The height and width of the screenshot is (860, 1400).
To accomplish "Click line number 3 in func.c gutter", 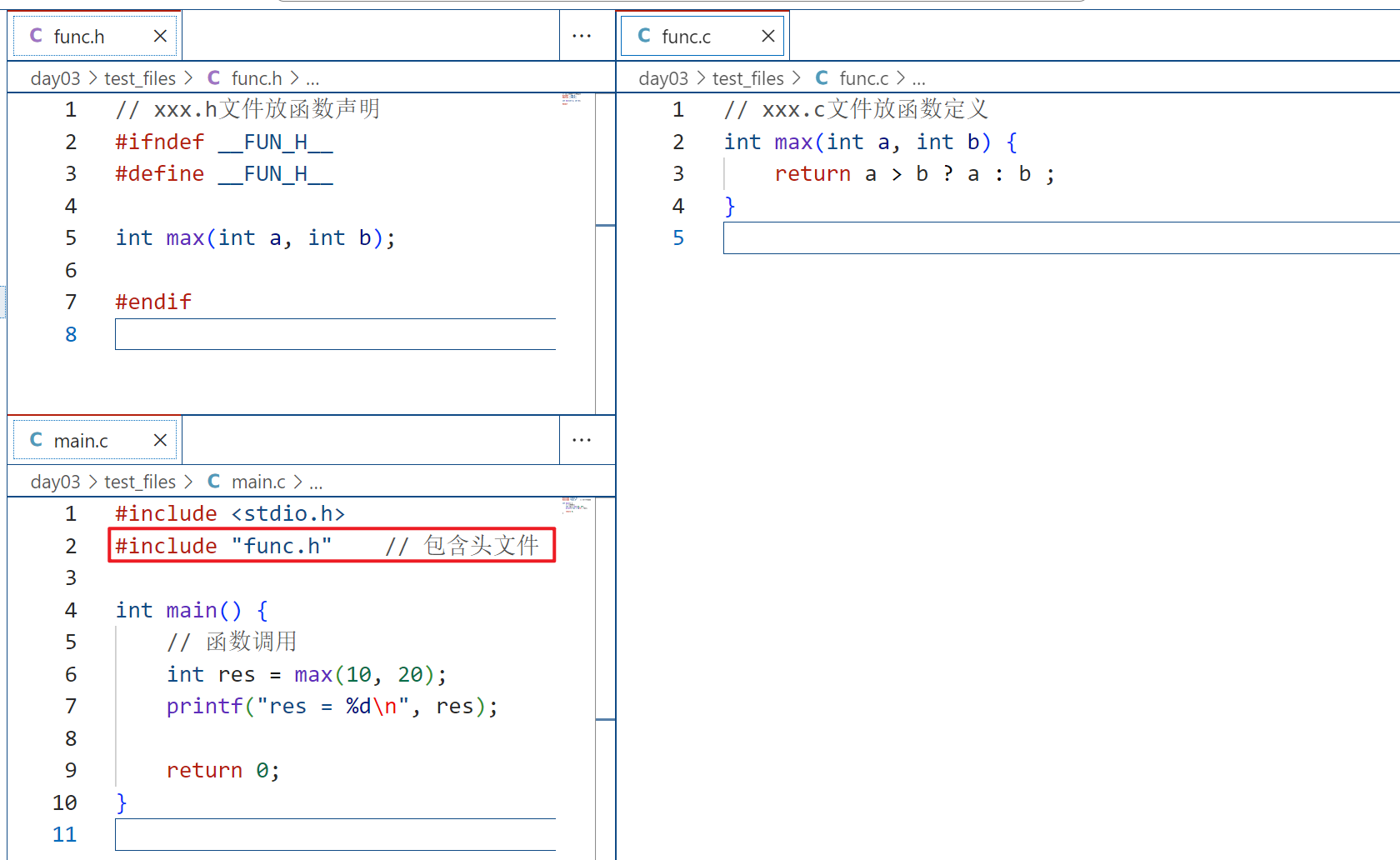I will pyautogui.click(x=678, y=173).
